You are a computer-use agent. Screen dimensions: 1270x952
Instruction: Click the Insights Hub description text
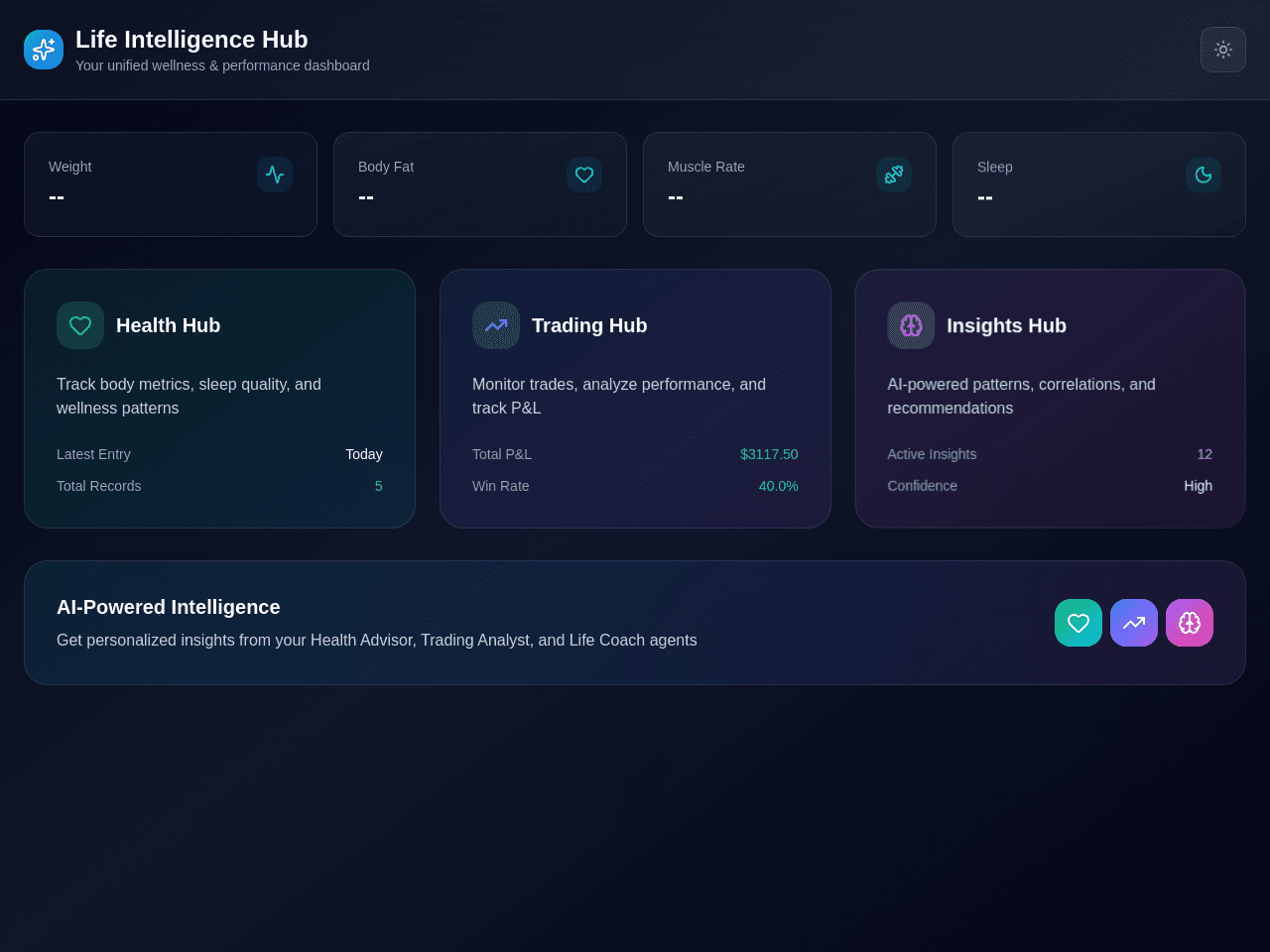point(1021,396)
